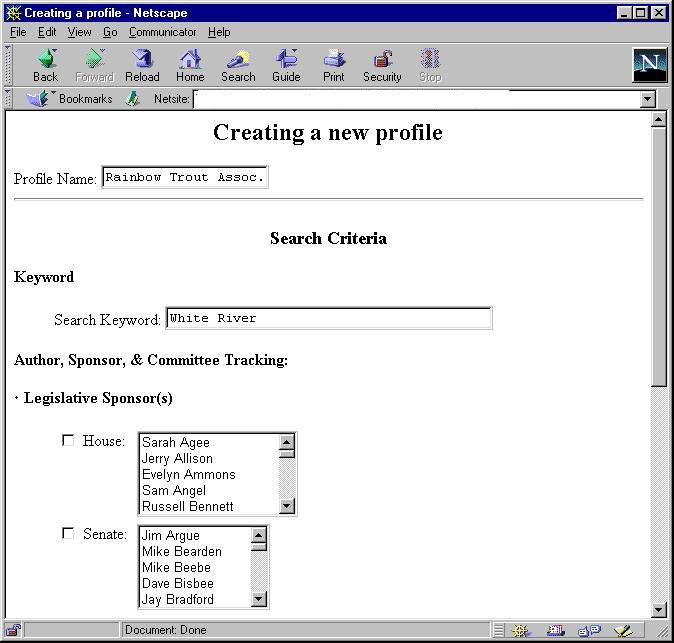Screen dimensions: 674x643
Task: Reload the page using Reload icon
Action: [x=142, y=65]
